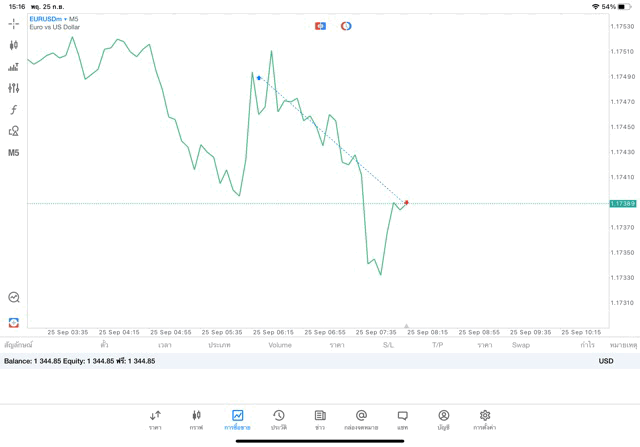Image resolution: width=640 pixels, height=447 pixels.
Task: Change chart type with candlestick icon
Action: [x=14, y=45]
